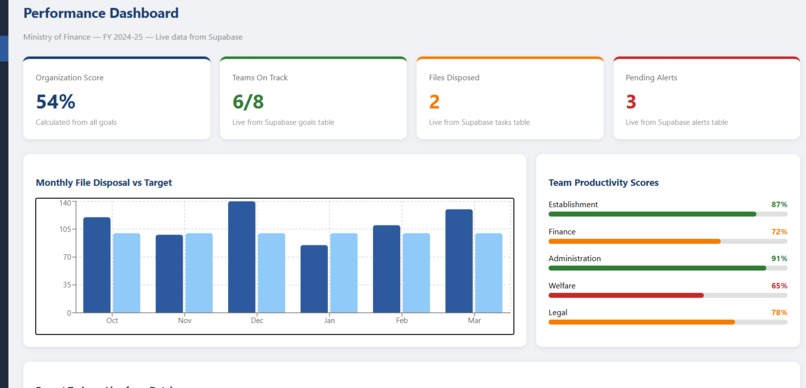Viewport: 806px width, 388px height.
Task: Select the dark blue Feb disposal bar
Action: click(387, 269)
